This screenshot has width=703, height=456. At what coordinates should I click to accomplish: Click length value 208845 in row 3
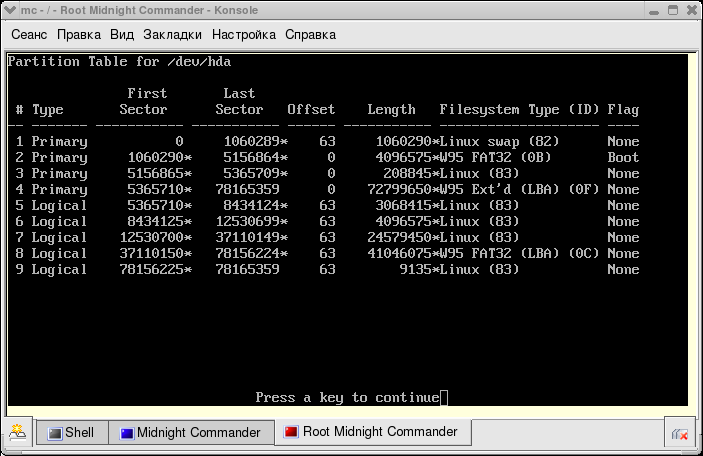tap(408, 174)
